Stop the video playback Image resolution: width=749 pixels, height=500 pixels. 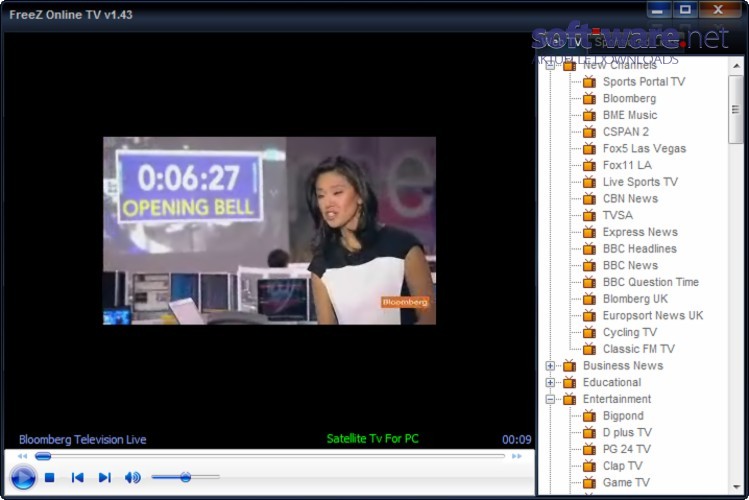[x=50, y=477]
